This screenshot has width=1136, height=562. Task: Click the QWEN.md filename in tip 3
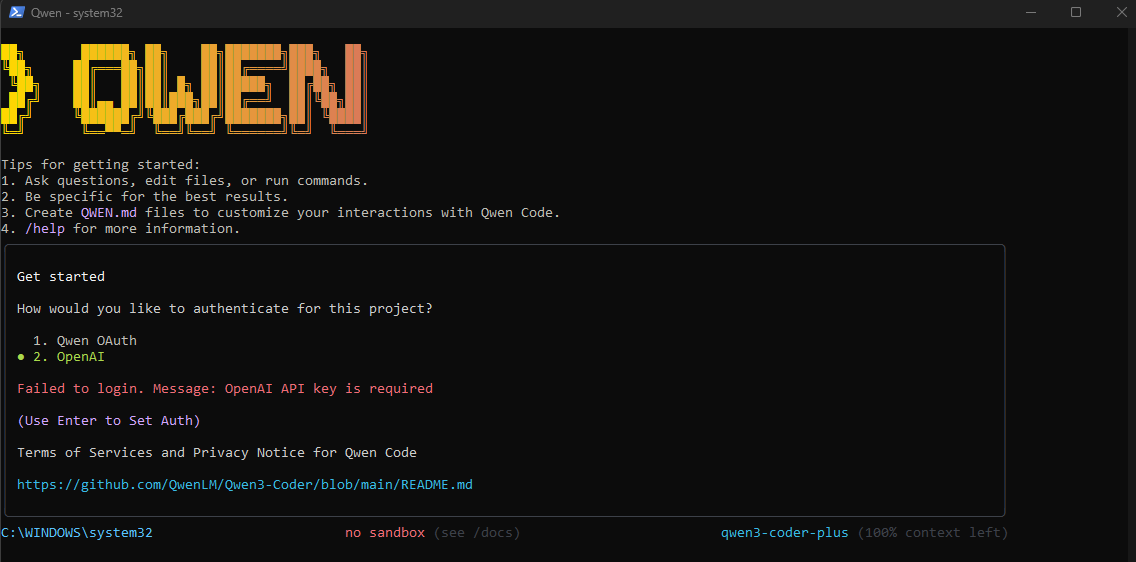coord(109,213)
